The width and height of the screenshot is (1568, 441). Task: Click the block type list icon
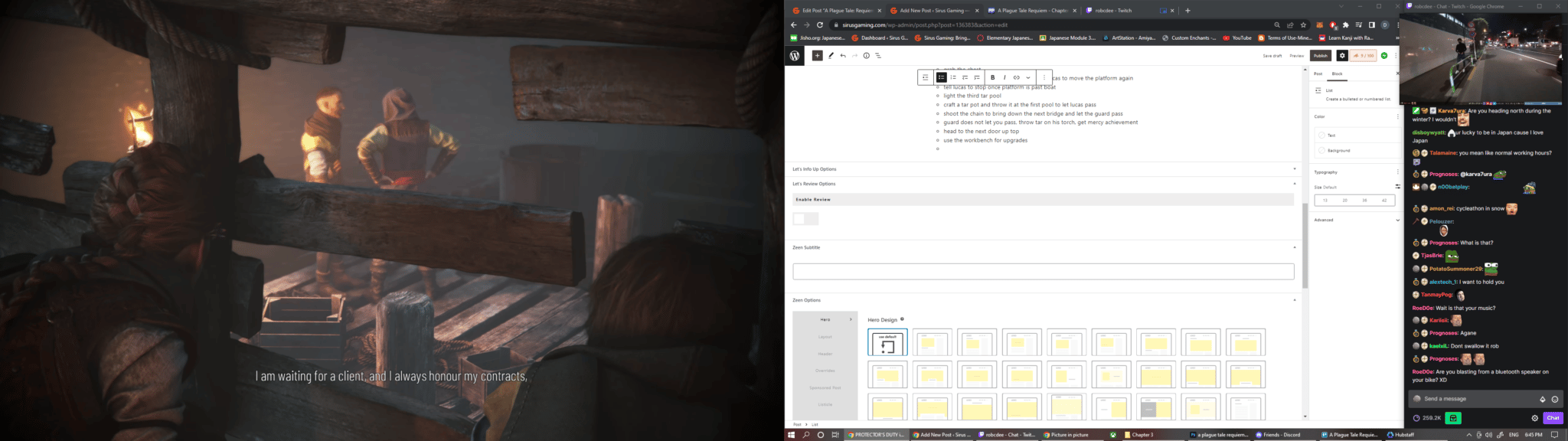(x=926, y=77)
